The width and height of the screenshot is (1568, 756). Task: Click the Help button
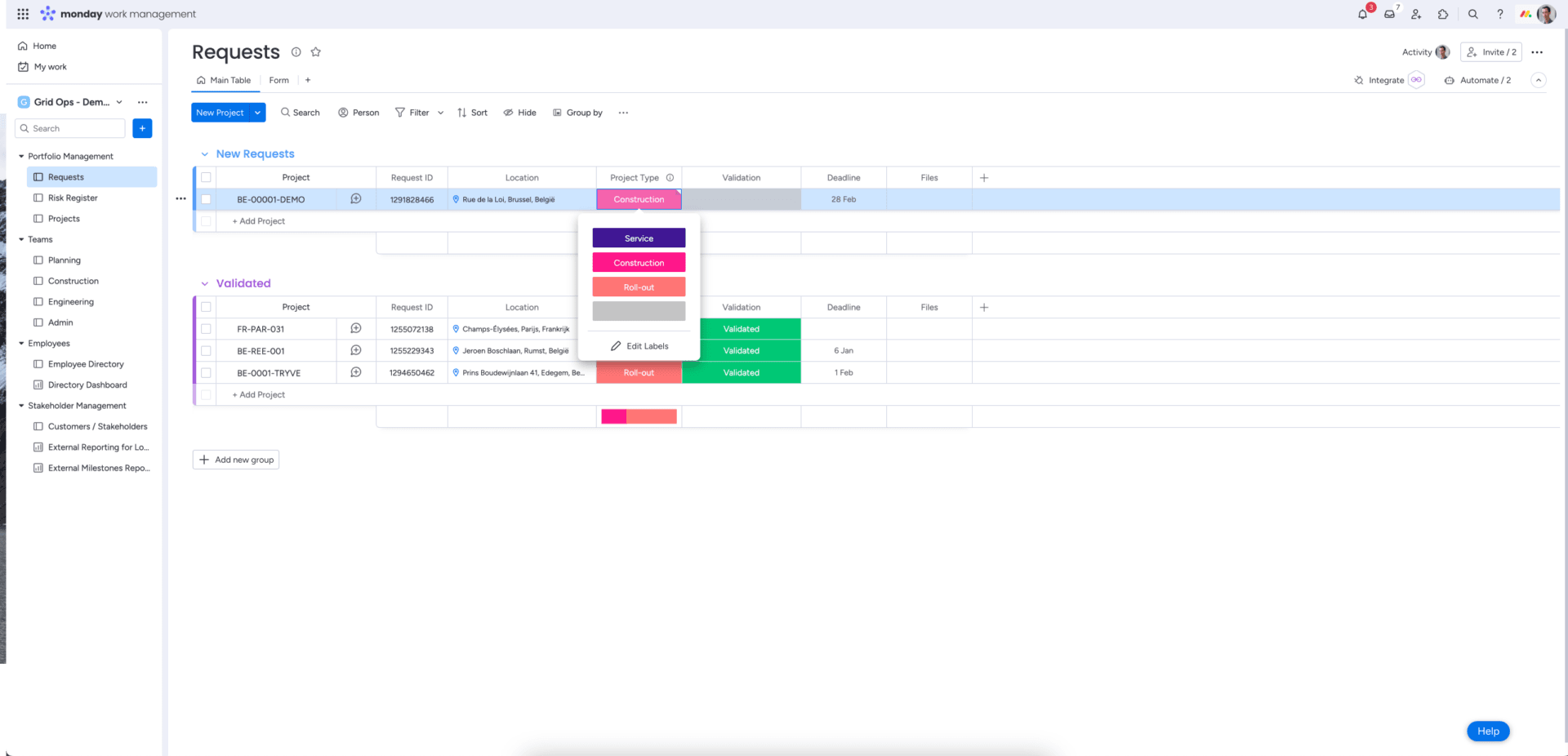[x=1488, y=731]
